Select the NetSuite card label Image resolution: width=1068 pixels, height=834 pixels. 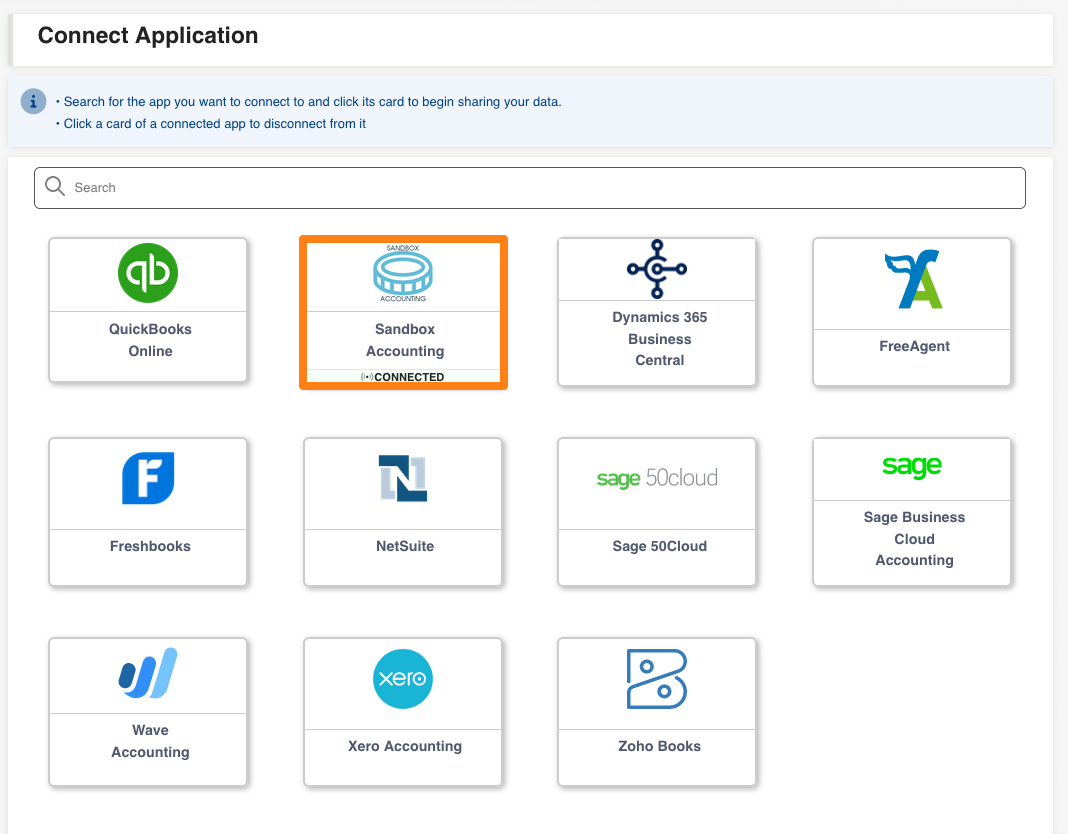[x=405, y=546]
